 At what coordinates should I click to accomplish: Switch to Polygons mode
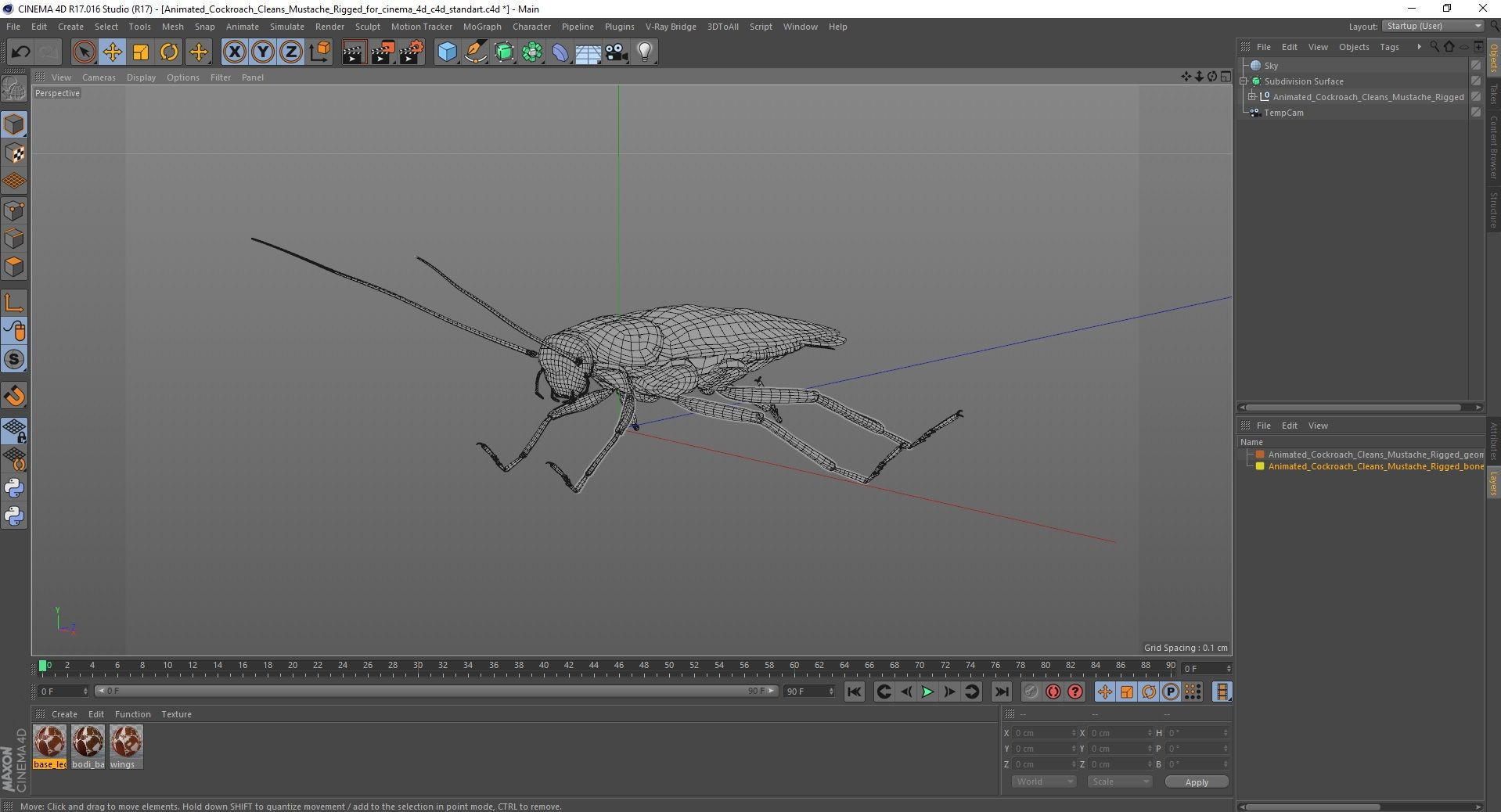tap(14, 267)
